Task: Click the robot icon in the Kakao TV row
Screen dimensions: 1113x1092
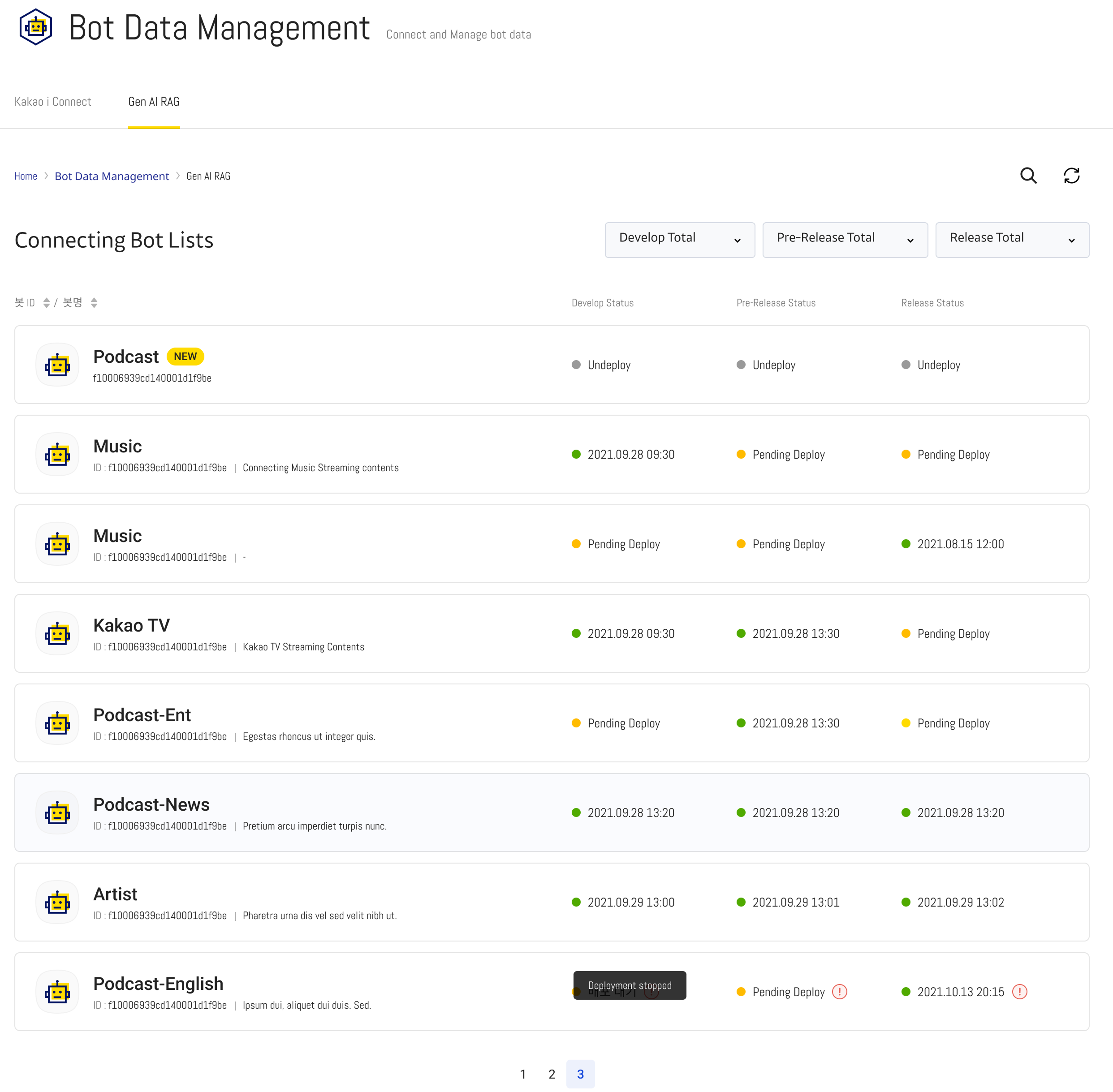Action: click(57, 633)
